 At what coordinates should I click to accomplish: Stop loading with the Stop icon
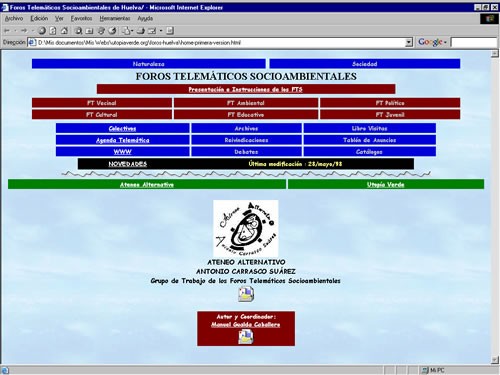(x=42, y=31)
